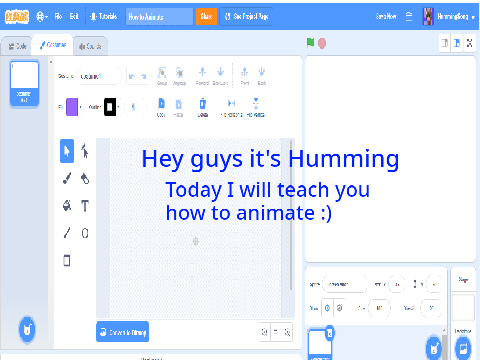Send selection to Back

click(x=262, y=76)
